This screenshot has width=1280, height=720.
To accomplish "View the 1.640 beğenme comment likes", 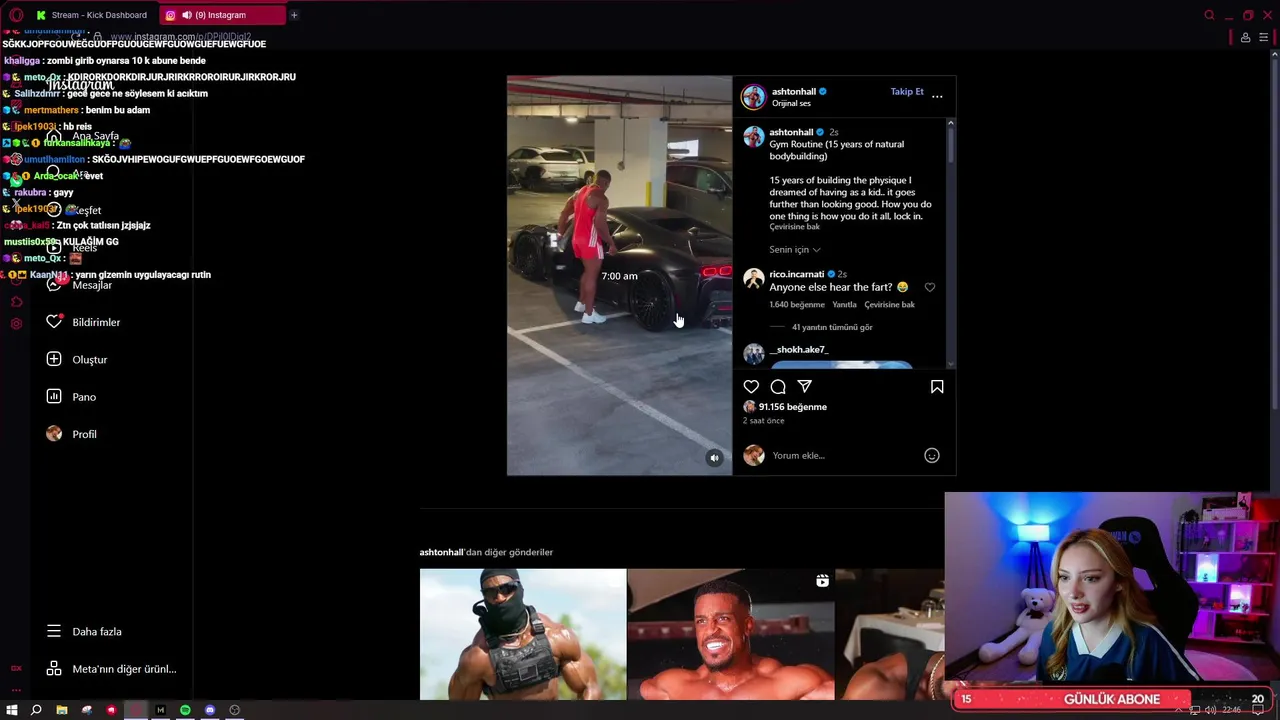I will tap(797, 305).
